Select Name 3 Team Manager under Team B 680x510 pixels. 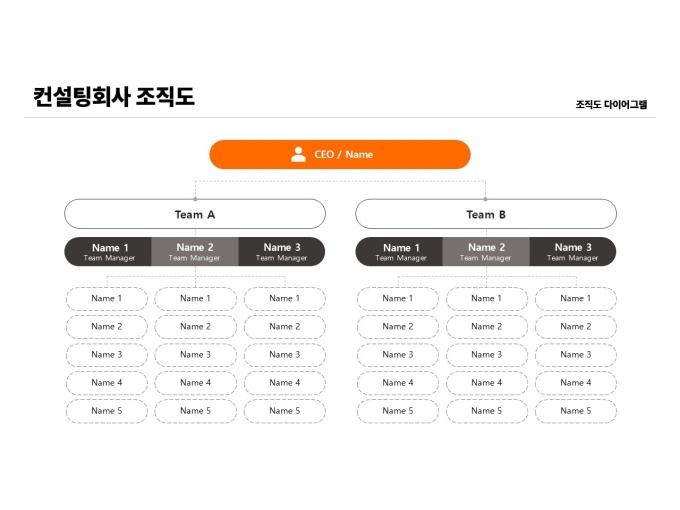coord(572,252)
